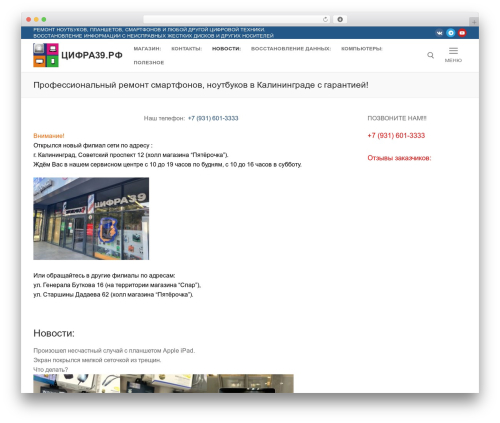Click the Советский проспект 12 address line
This screenshot has height=423, width=500.
tap(131, 155)
